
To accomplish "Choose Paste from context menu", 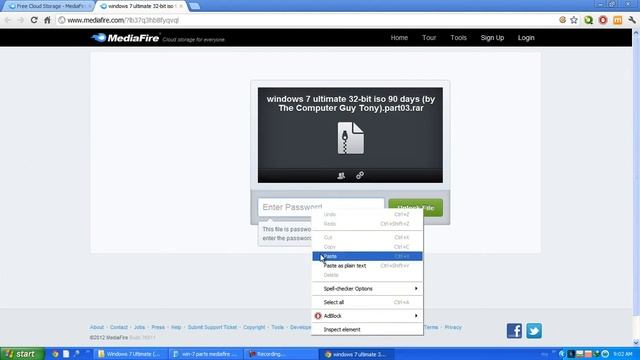I will (367, 256).
